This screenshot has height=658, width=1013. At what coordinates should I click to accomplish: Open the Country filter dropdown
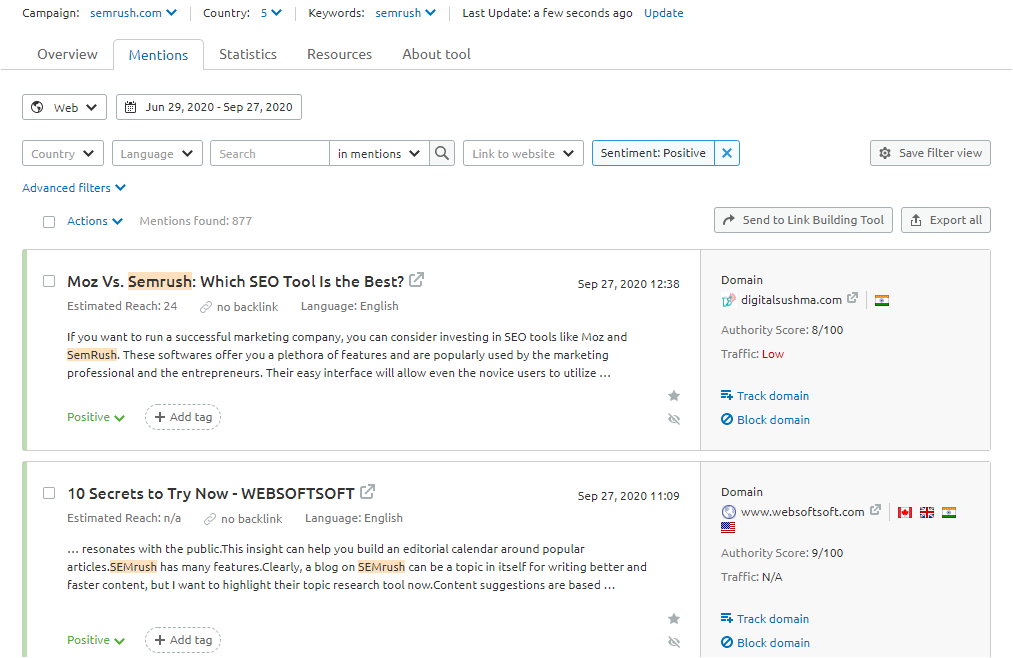[63, 153]
